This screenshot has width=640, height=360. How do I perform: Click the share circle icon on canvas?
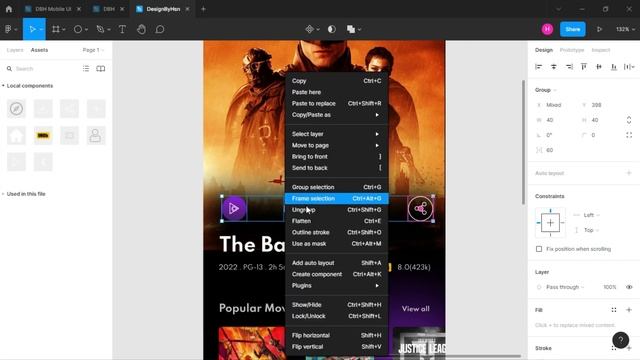(x=420, y=209)
